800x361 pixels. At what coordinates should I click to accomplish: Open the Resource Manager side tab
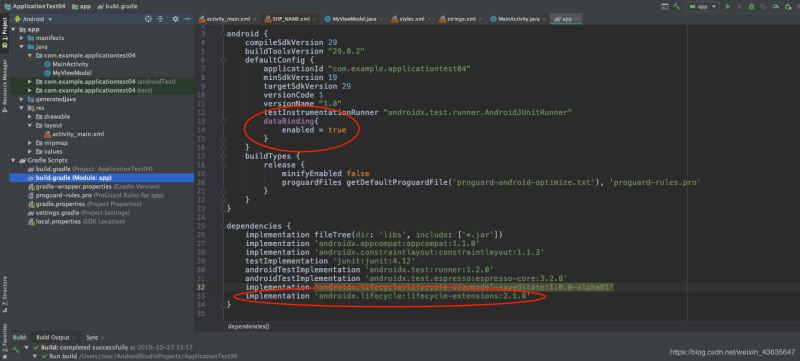(5, 85)
